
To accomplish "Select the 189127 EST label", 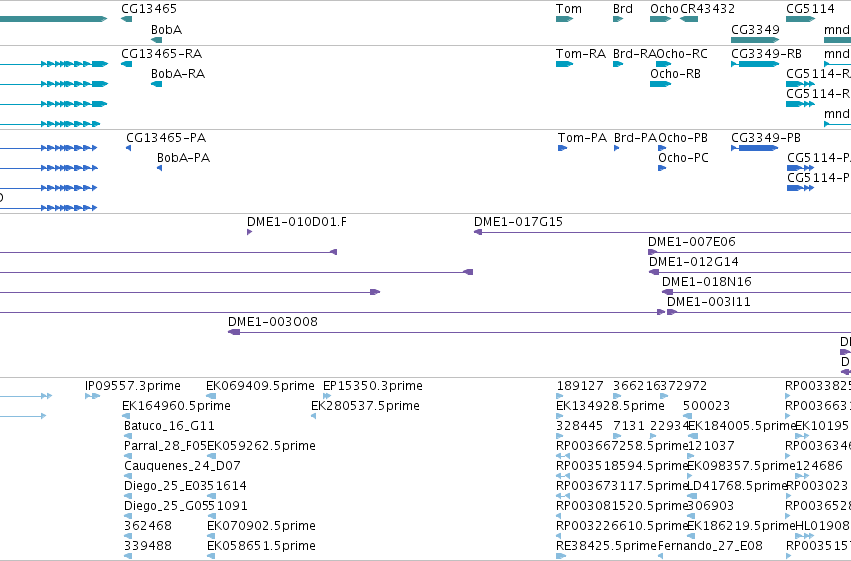I will [x=580, y=386].
